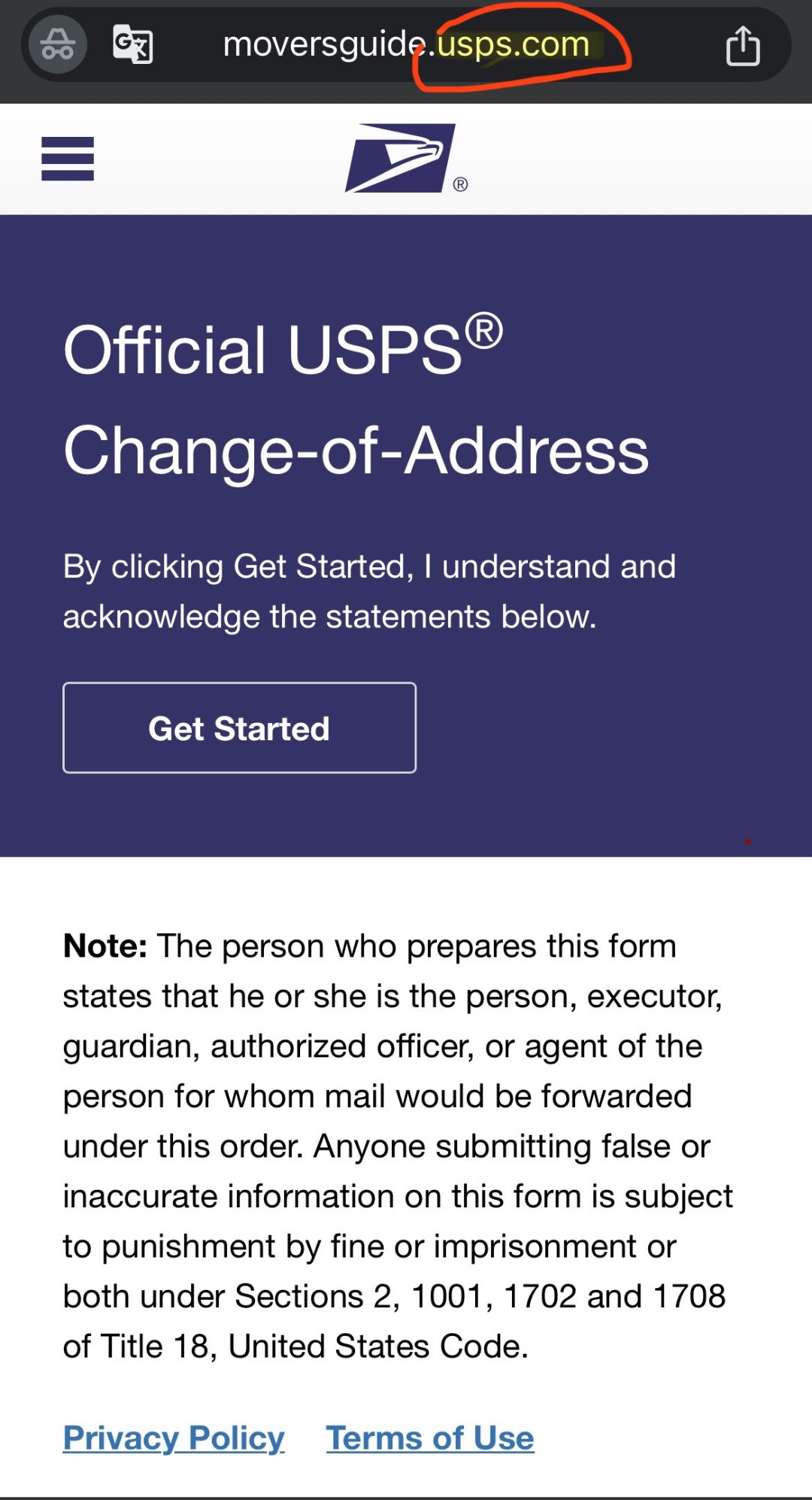Tap the registered mark beside the logo
This screenshot has height=1500, width=812.
pos(461,184)
